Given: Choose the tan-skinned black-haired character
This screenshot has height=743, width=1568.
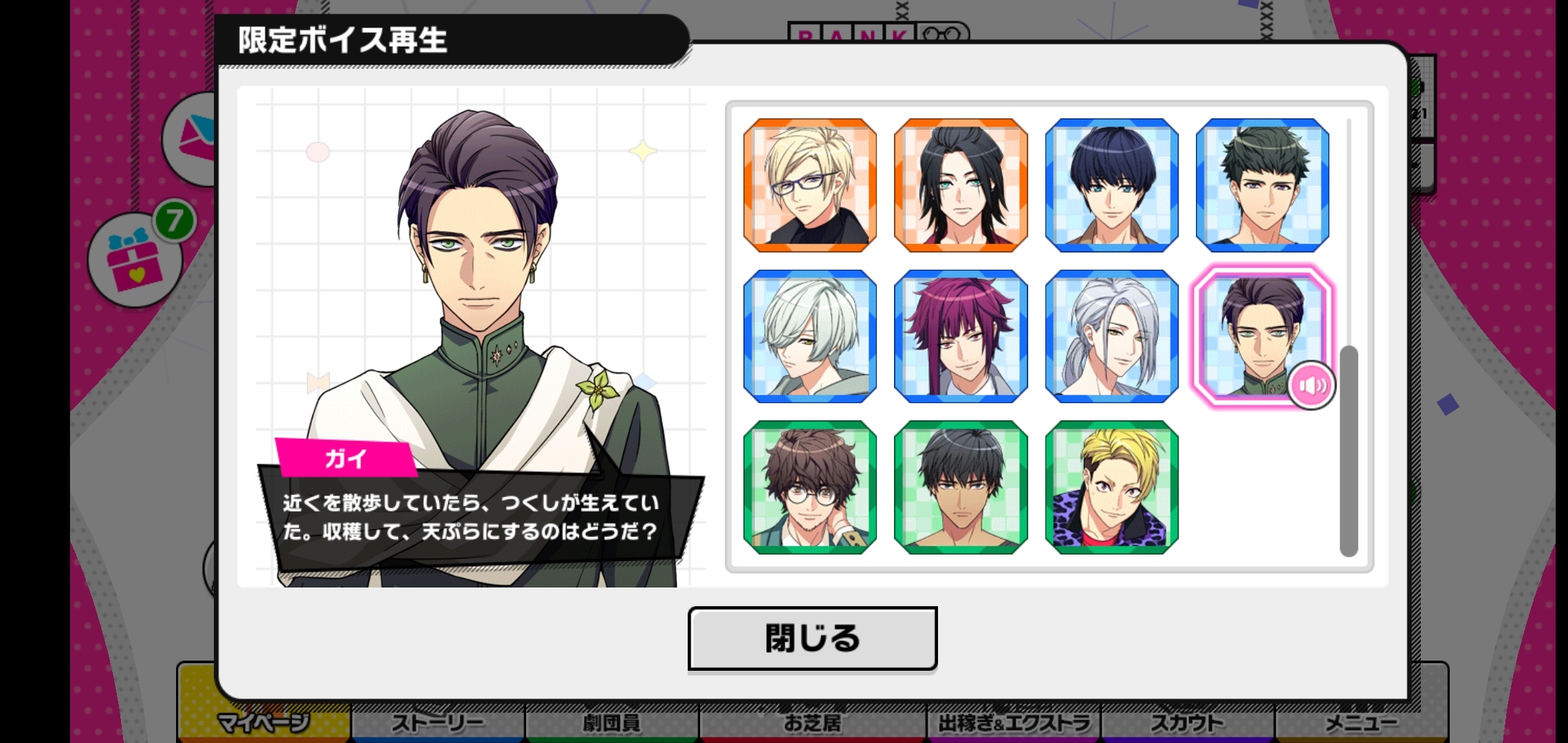Looking at the screenshot, I should point(961,487).
